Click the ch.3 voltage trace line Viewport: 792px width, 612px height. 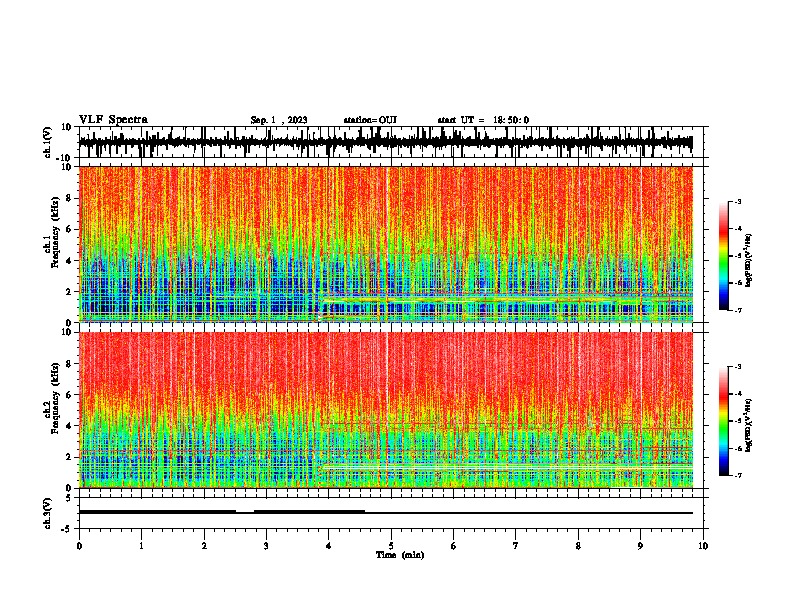[386, 512]
